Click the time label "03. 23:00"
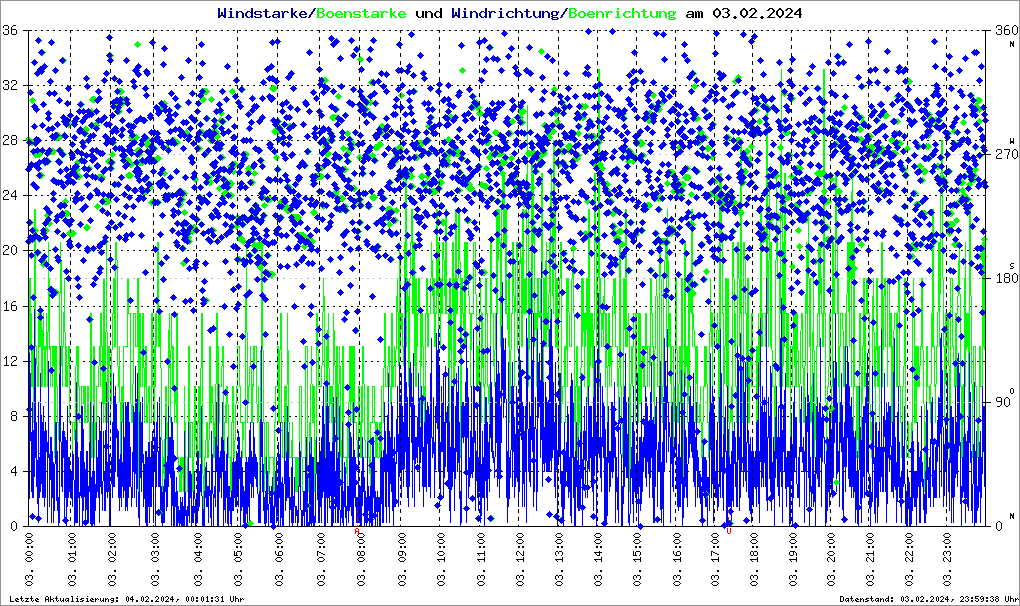The width and height of the screenshot is (1020, 606). pyautogui.click(x=946, y=559)
